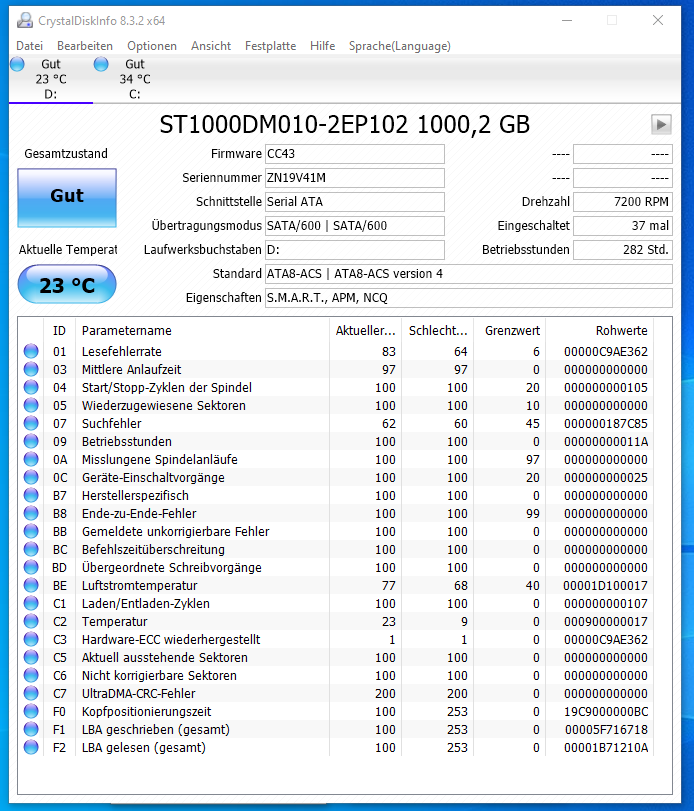Click status orb for Geräte-Einschaltvorgänge

pos(31,477)
